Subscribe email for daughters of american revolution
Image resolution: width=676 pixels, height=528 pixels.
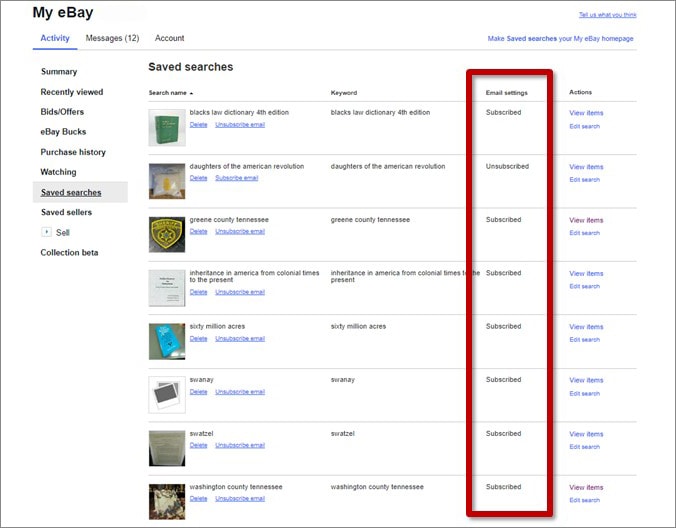[236, 178]
